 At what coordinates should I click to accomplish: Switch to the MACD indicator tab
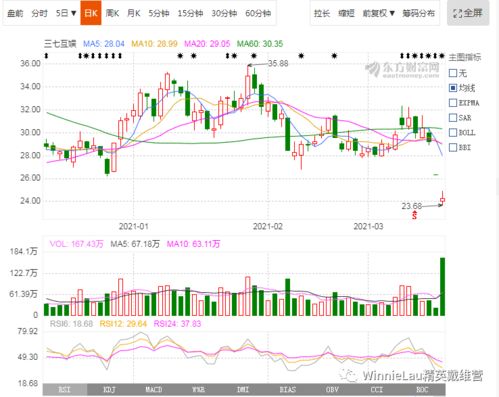(x=154, y=390)
